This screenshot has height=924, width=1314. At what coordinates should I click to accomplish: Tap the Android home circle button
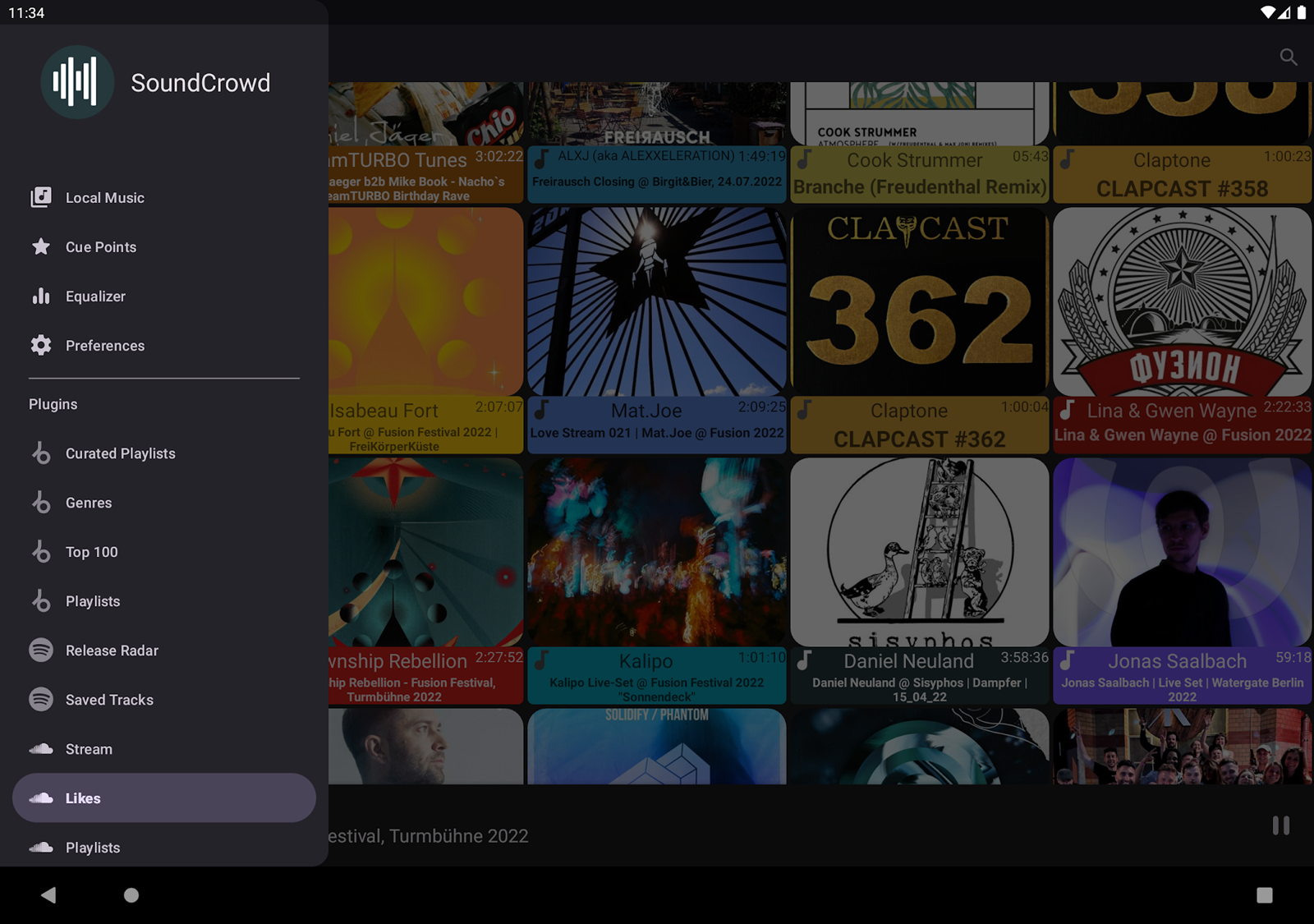click(x=131, y=895)
